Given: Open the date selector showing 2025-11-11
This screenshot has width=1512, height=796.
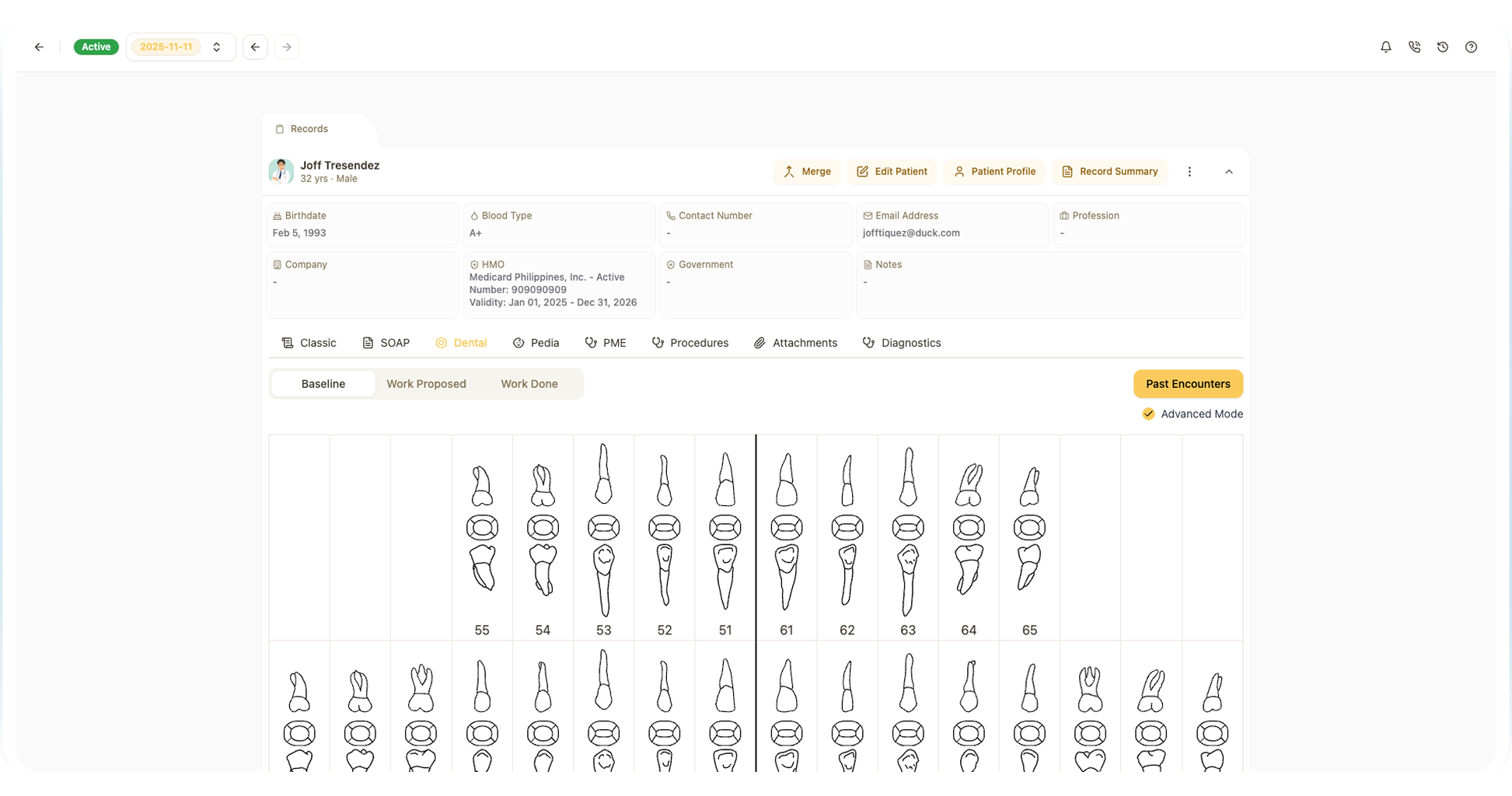Looking at the screenshot, I should pos(166,47).
